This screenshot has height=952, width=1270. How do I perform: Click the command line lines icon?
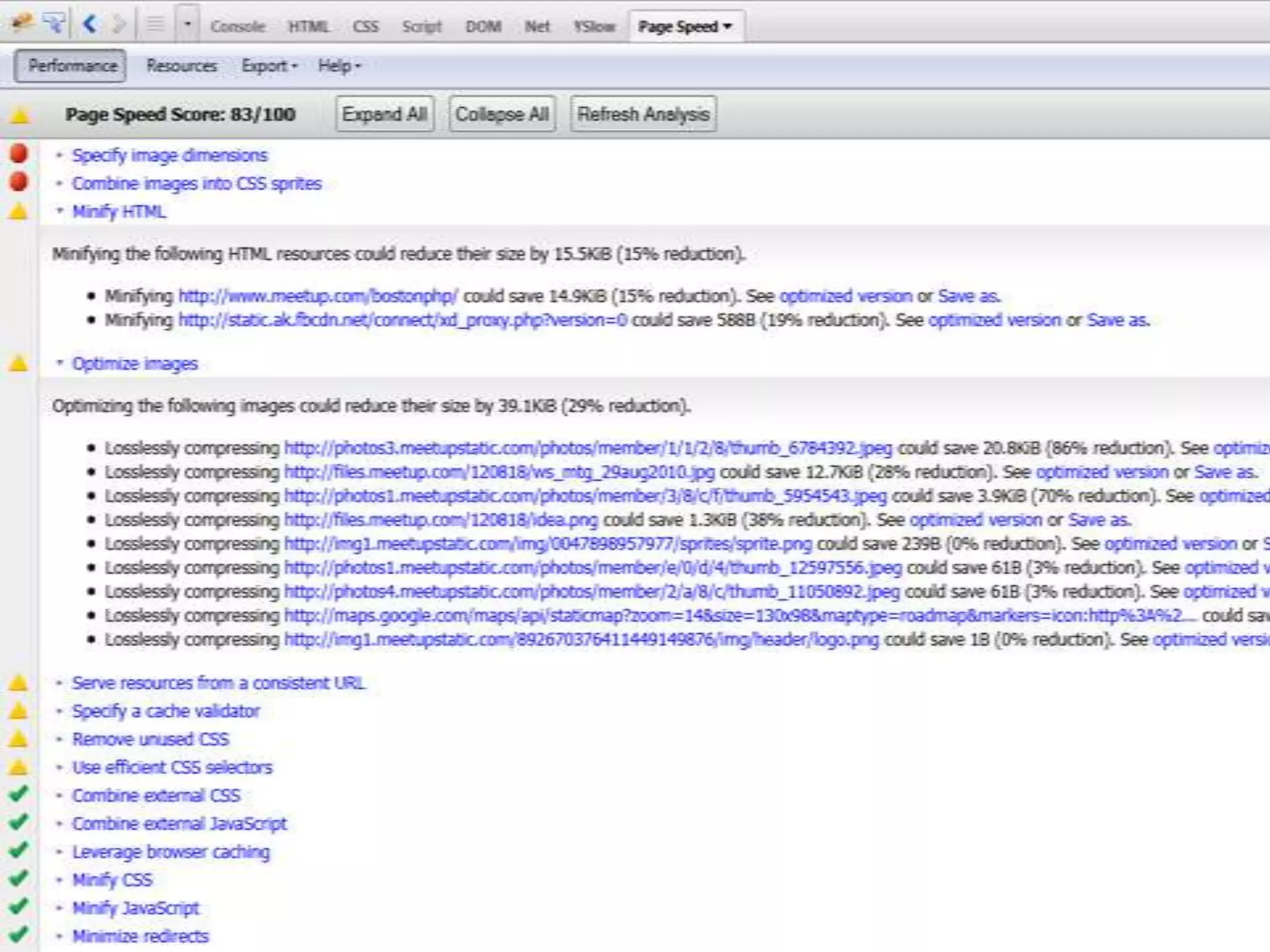tap(155, 24)
